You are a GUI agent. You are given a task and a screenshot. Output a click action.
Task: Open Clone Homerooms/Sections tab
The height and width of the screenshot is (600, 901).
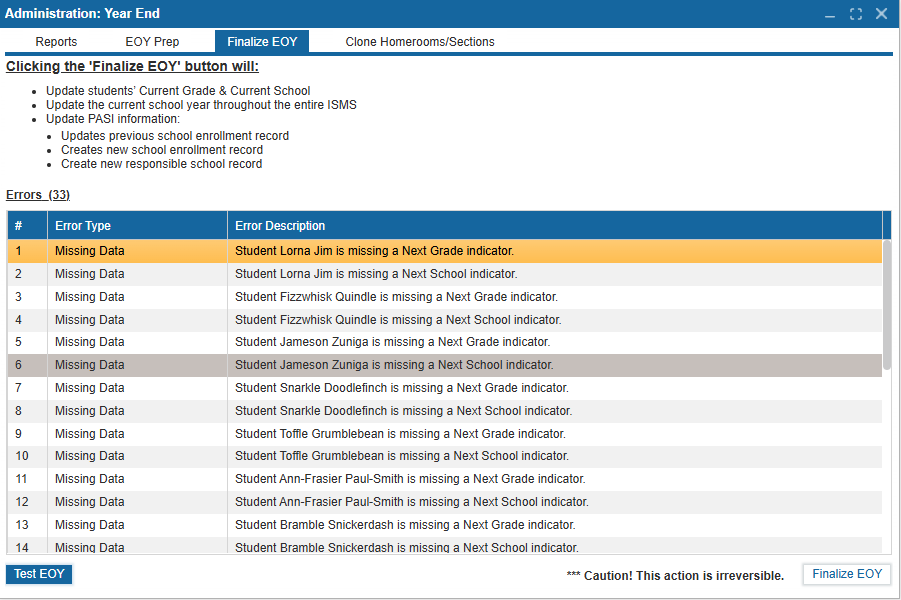(420, 42)
